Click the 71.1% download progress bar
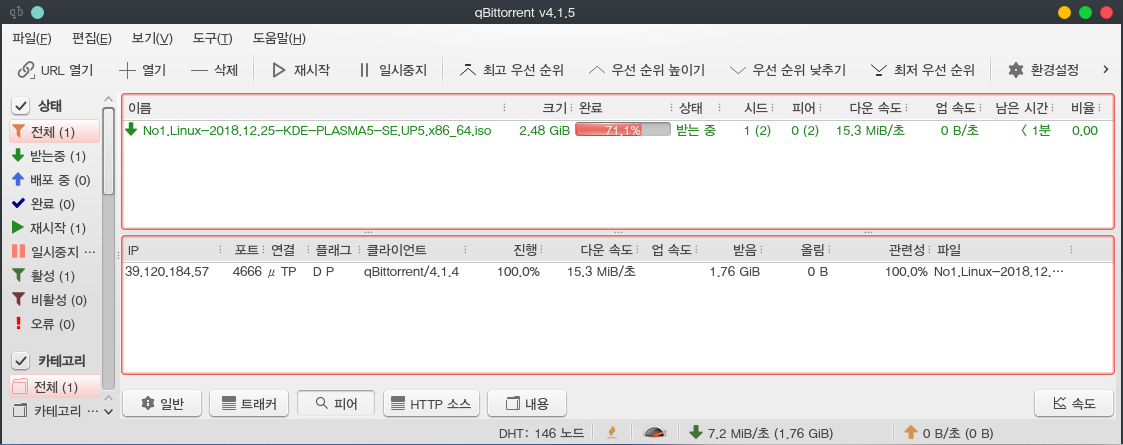This screenshot has height=445, width=1123. [623, 130]
